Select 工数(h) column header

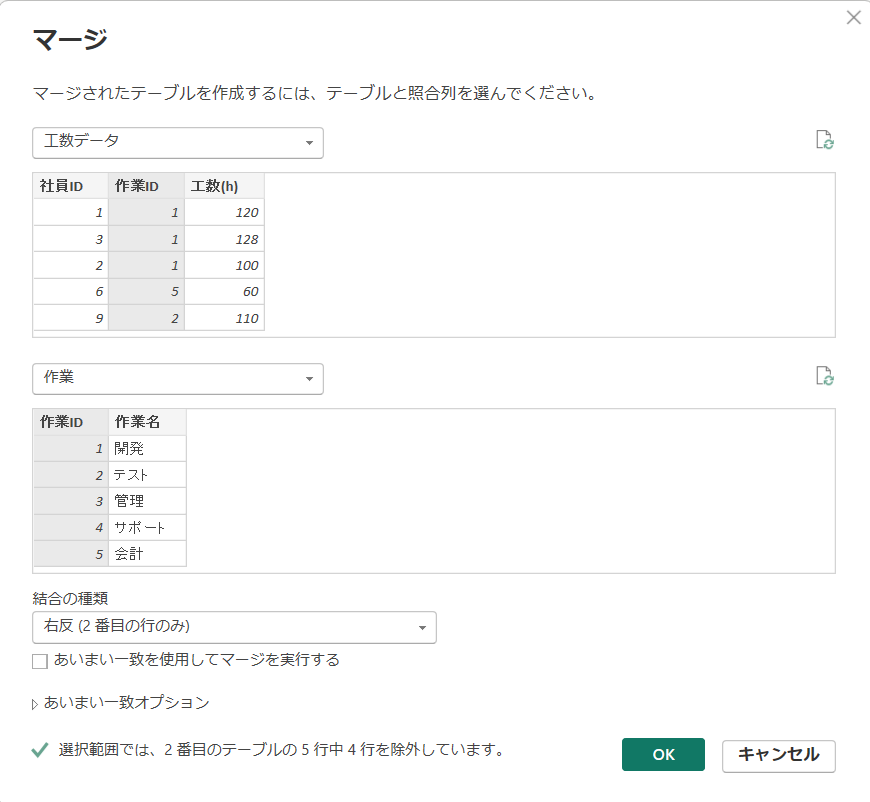224,186
